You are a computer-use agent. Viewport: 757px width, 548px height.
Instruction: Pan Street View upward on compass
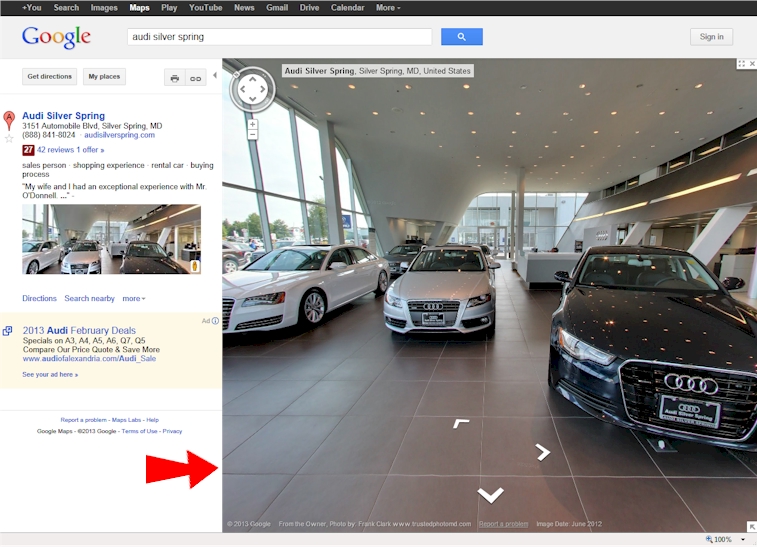pos(252,79)
